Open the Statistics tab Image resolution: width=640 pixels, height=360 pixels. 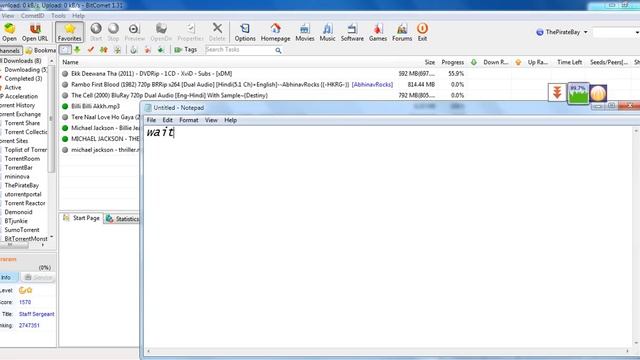pyautogui.click(x=122, y=219)
